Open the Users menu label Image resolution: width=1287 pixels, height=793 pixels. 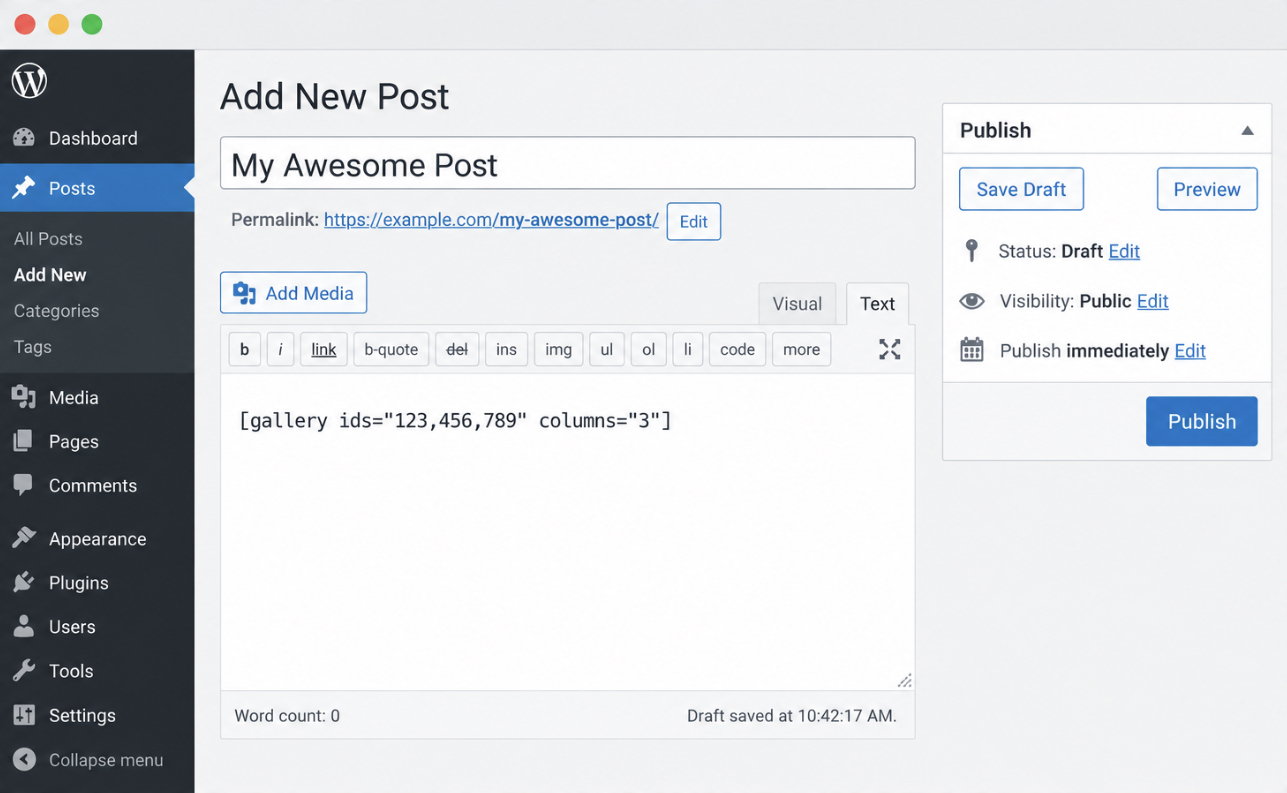click(72, 627)
